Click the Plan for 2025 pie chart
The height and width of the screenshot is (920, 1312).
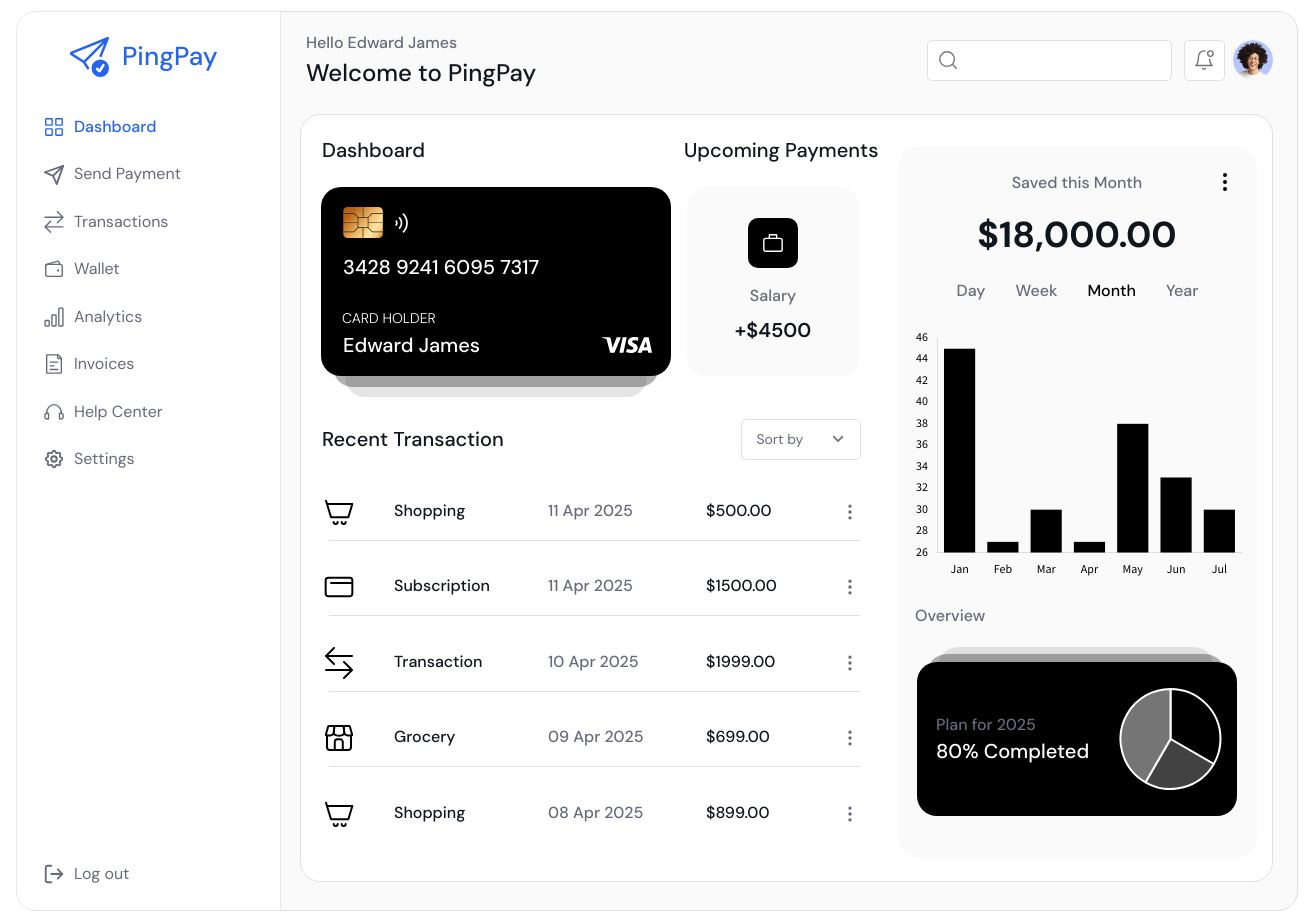(1170, 738)
